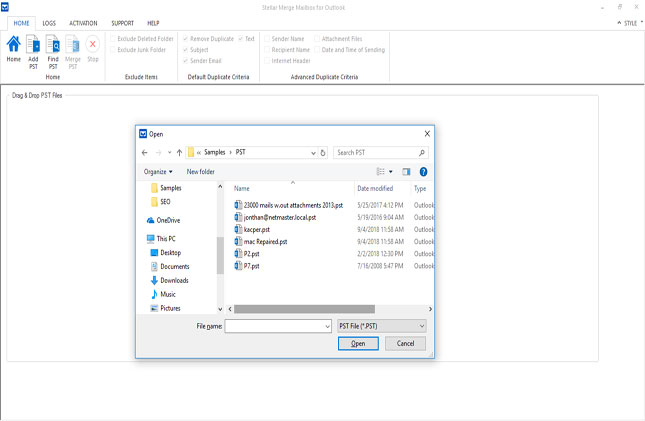Go back using the dialog's back arrow
This screenshot has width=645, height=421.
[x=144, y=153]
